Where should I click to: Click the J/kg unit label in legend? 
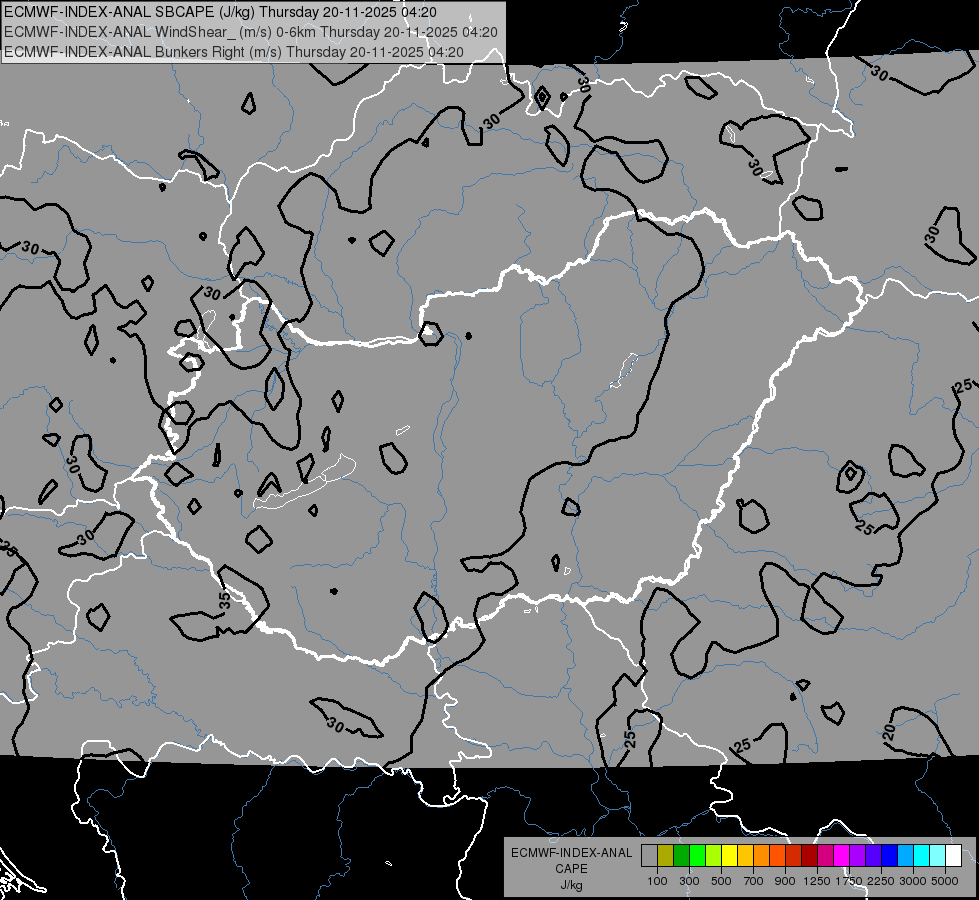(x=571, y=885)
